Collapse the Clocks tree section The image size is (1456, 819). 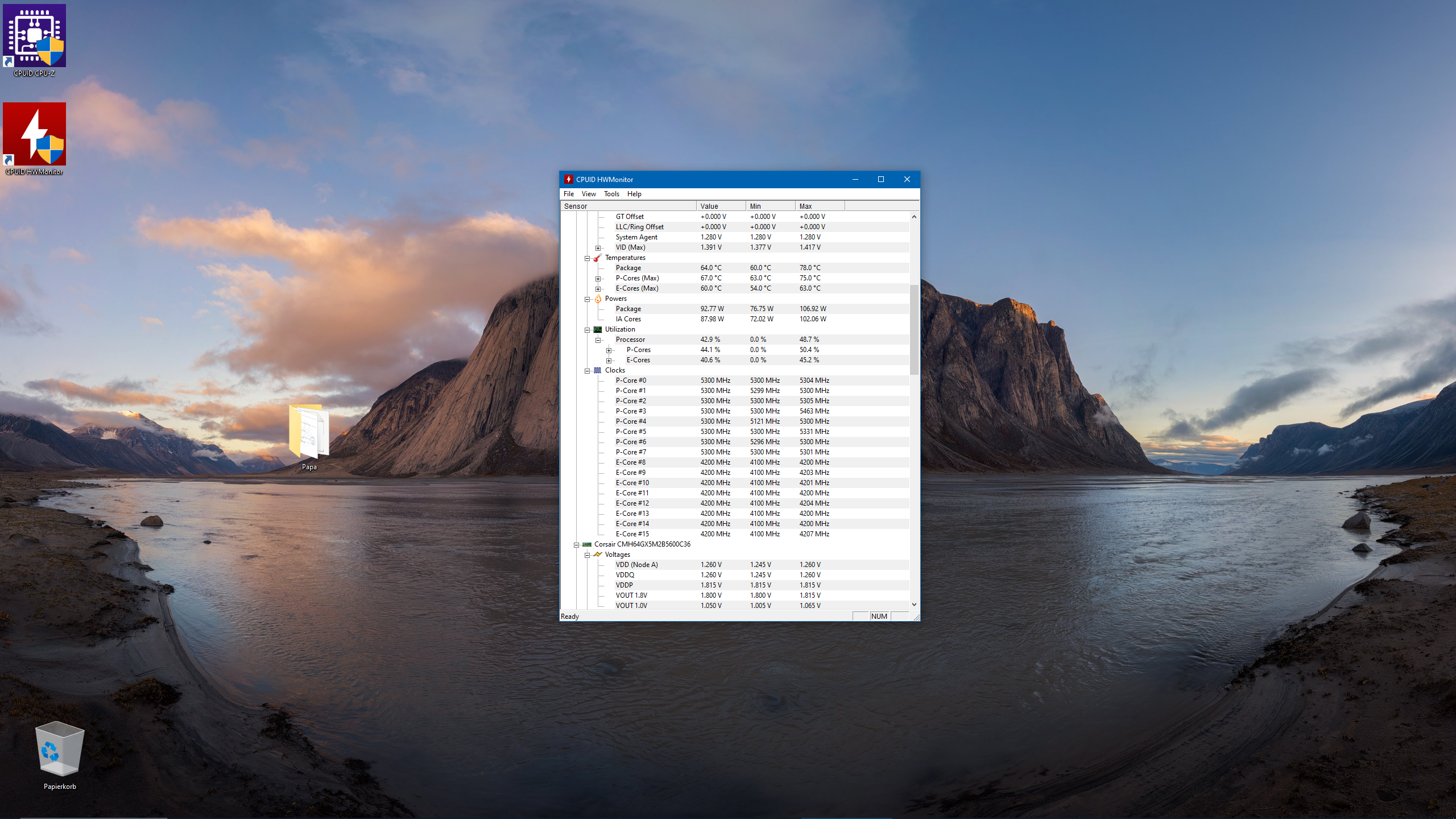tap(588, 371)
